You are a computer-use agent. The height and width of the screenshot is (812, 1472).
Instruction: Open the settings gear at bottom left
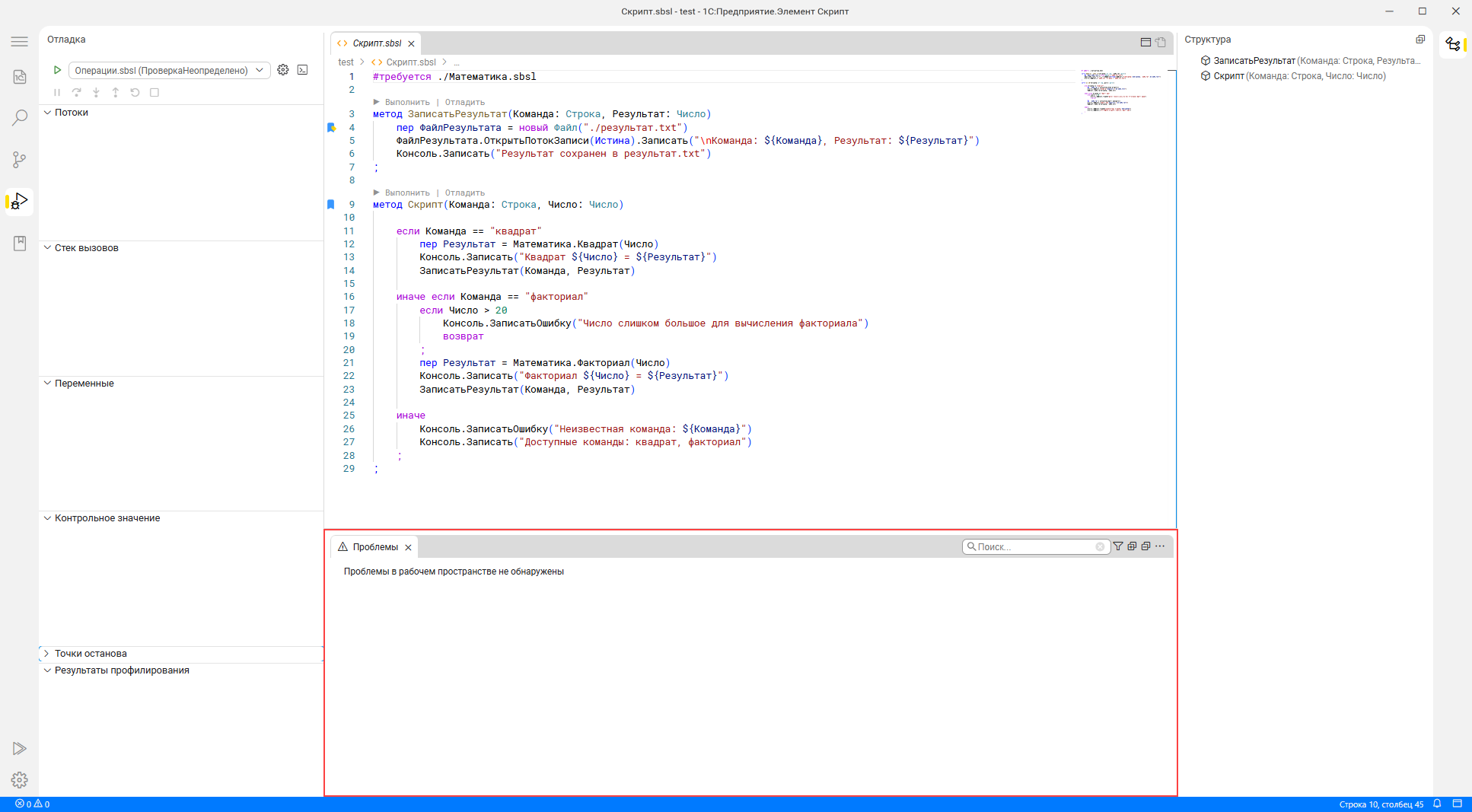pyautogui.click(x=20, y=780)
